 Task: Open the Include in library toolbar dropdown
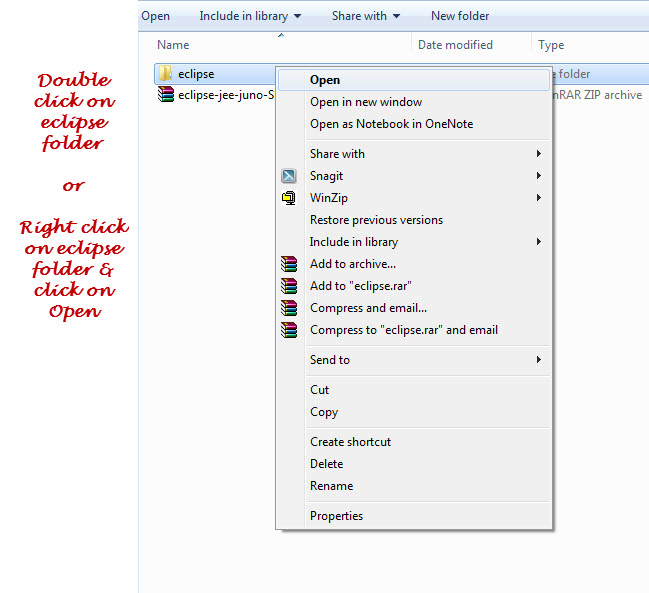click(250, 16)
